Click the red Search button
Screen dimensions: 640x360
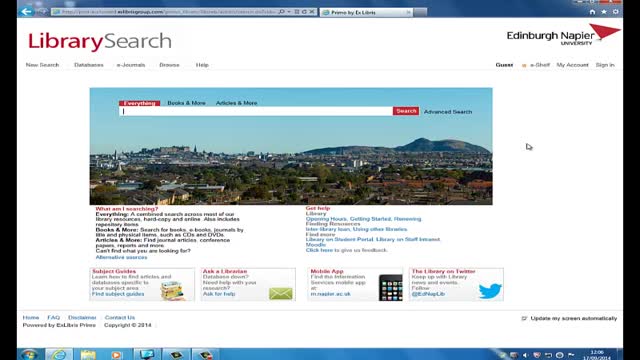tap(406, 111)
